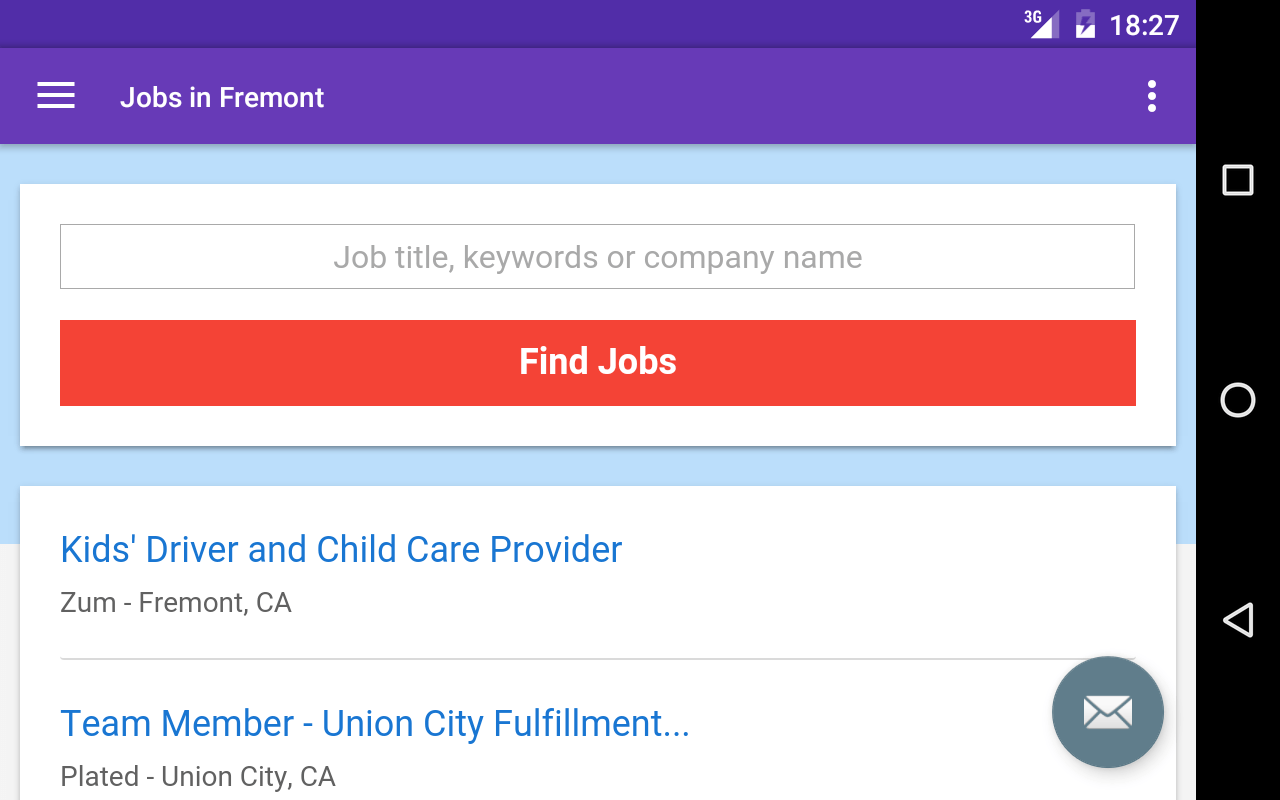The image size is (1280, 800).
Task: Tap the Zum - Fremont, CA company line
Action: (x=176, y=603)
